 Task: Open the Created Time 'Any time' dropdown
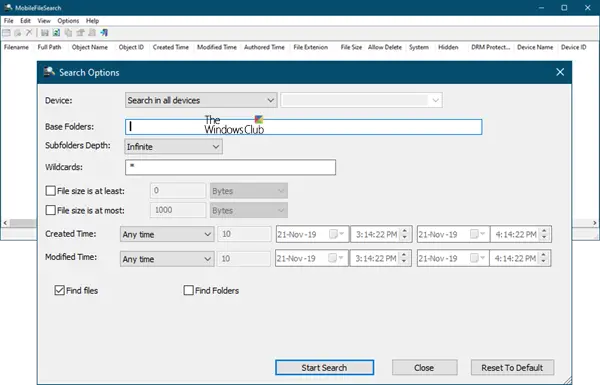point(167,234)
